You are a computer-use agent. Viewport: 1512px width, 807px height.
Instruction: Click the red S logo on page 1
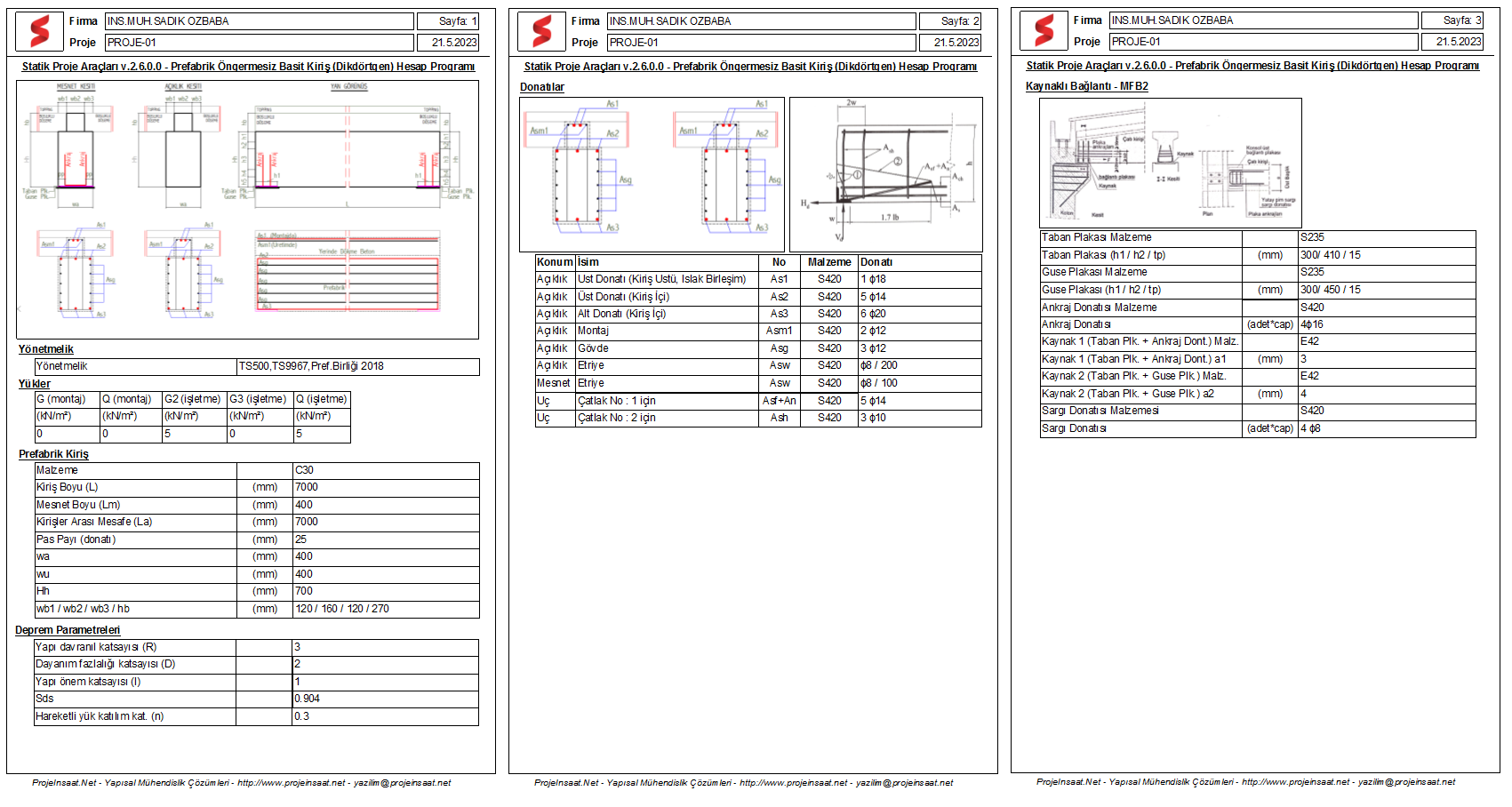pos(39,31)
